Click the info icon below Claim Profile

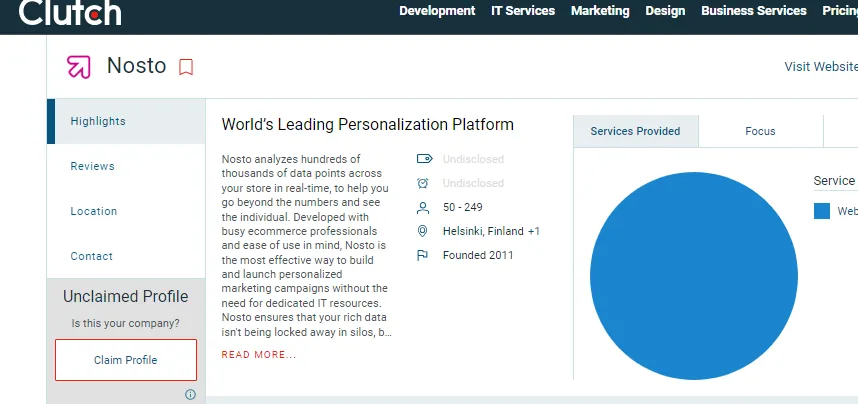click(x=190, y=394)
